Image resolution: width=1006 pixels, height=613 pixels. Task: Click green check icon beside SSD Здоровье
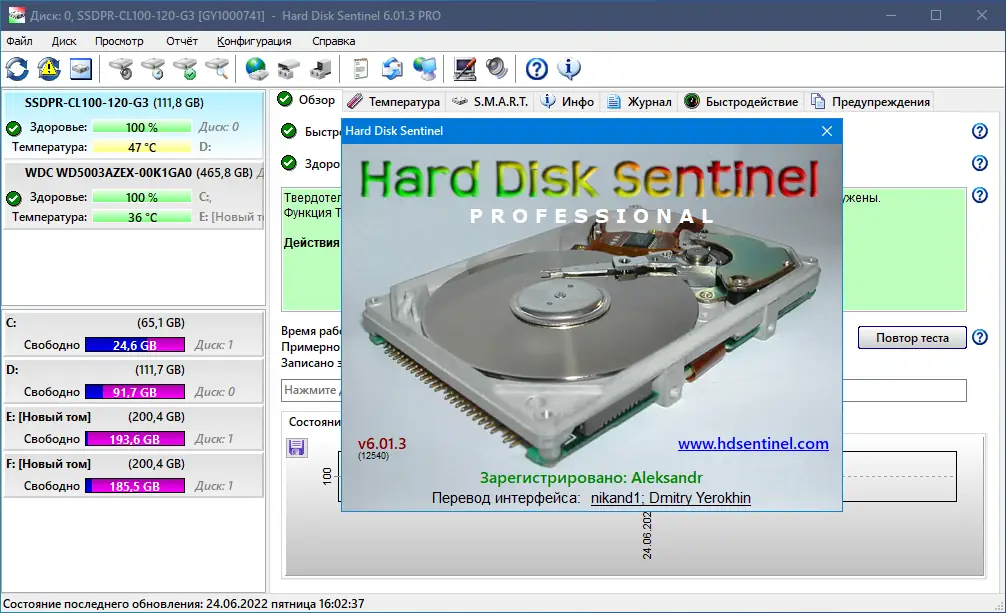pyautogui.click(x=14, y=128)
